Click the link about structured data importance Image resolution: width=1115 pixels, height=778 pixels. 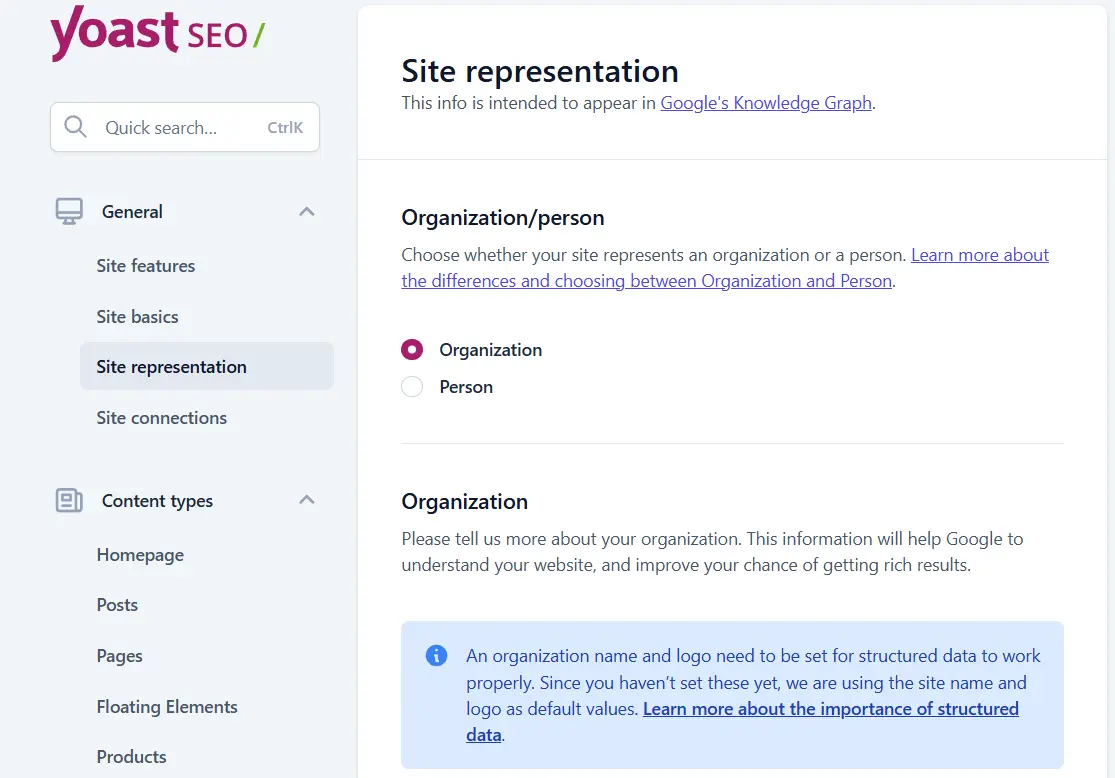click(x=830, y=708)
